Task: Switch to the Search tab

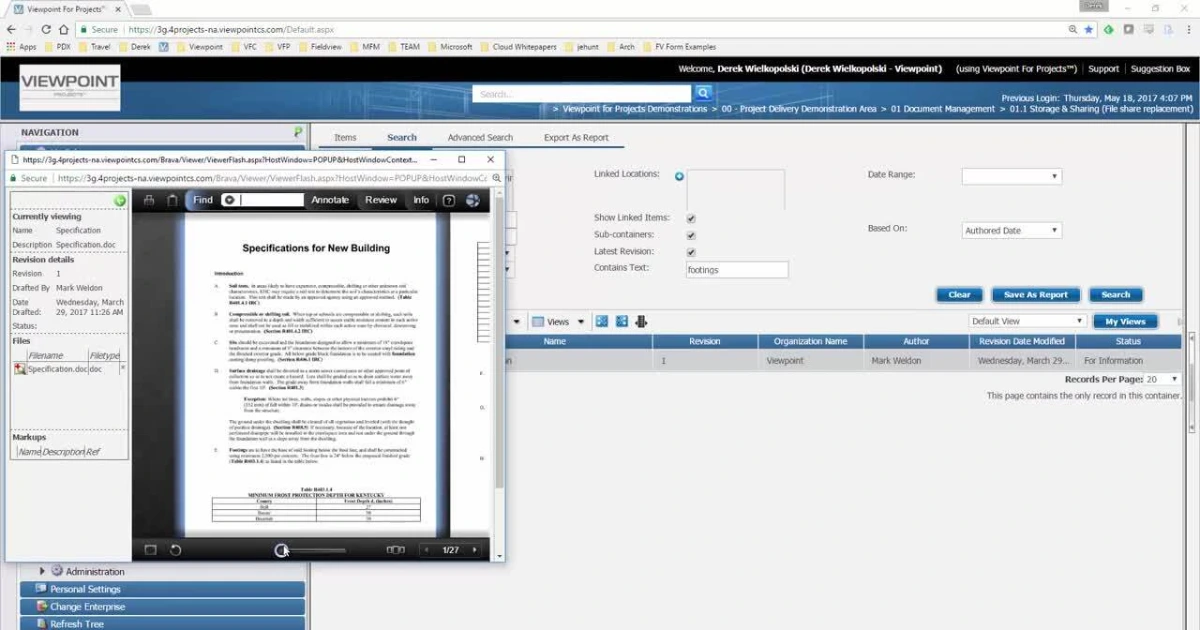Action: [x=402, y=137]
